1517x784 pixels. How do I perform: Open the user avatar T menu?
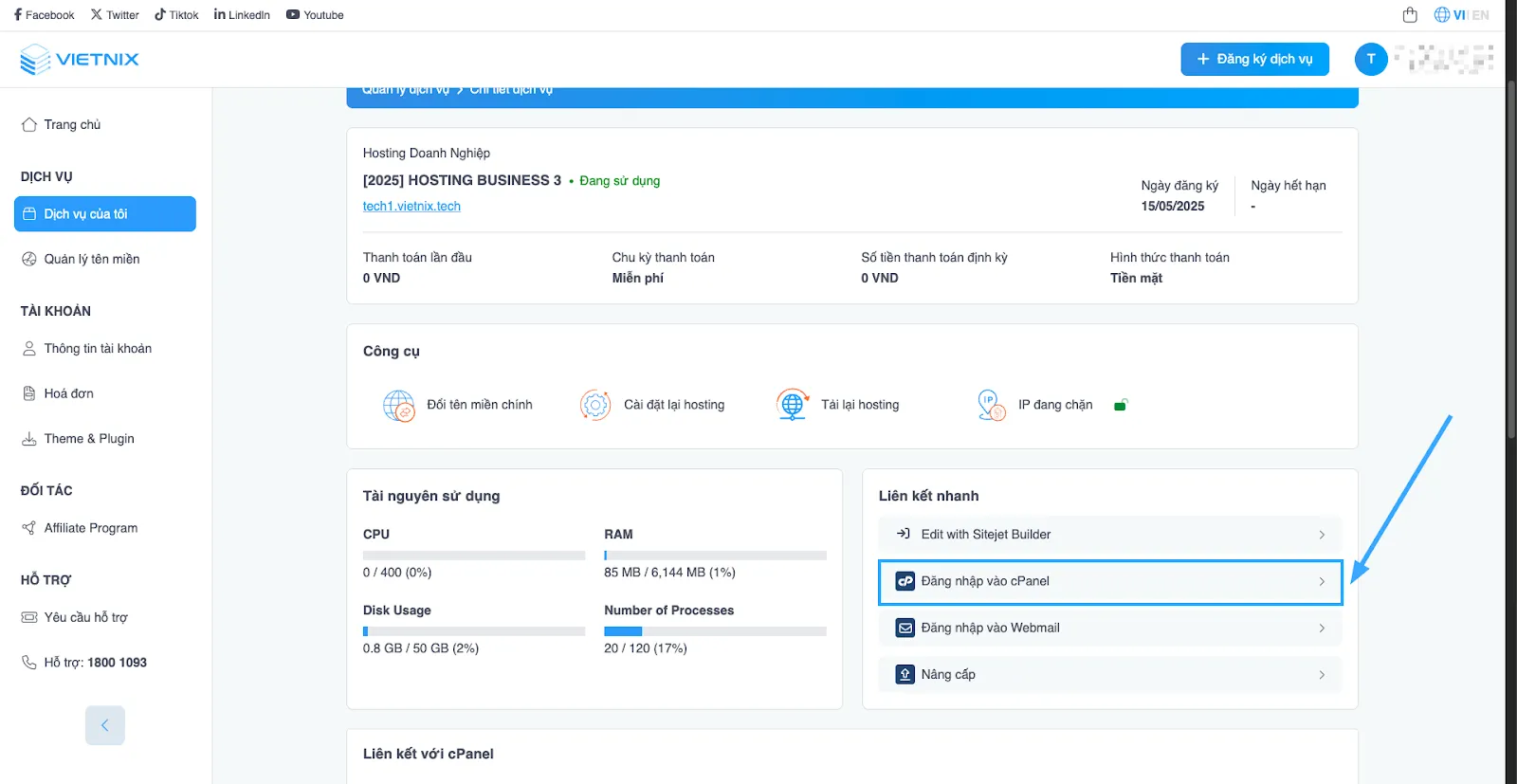coord(1370,59)
